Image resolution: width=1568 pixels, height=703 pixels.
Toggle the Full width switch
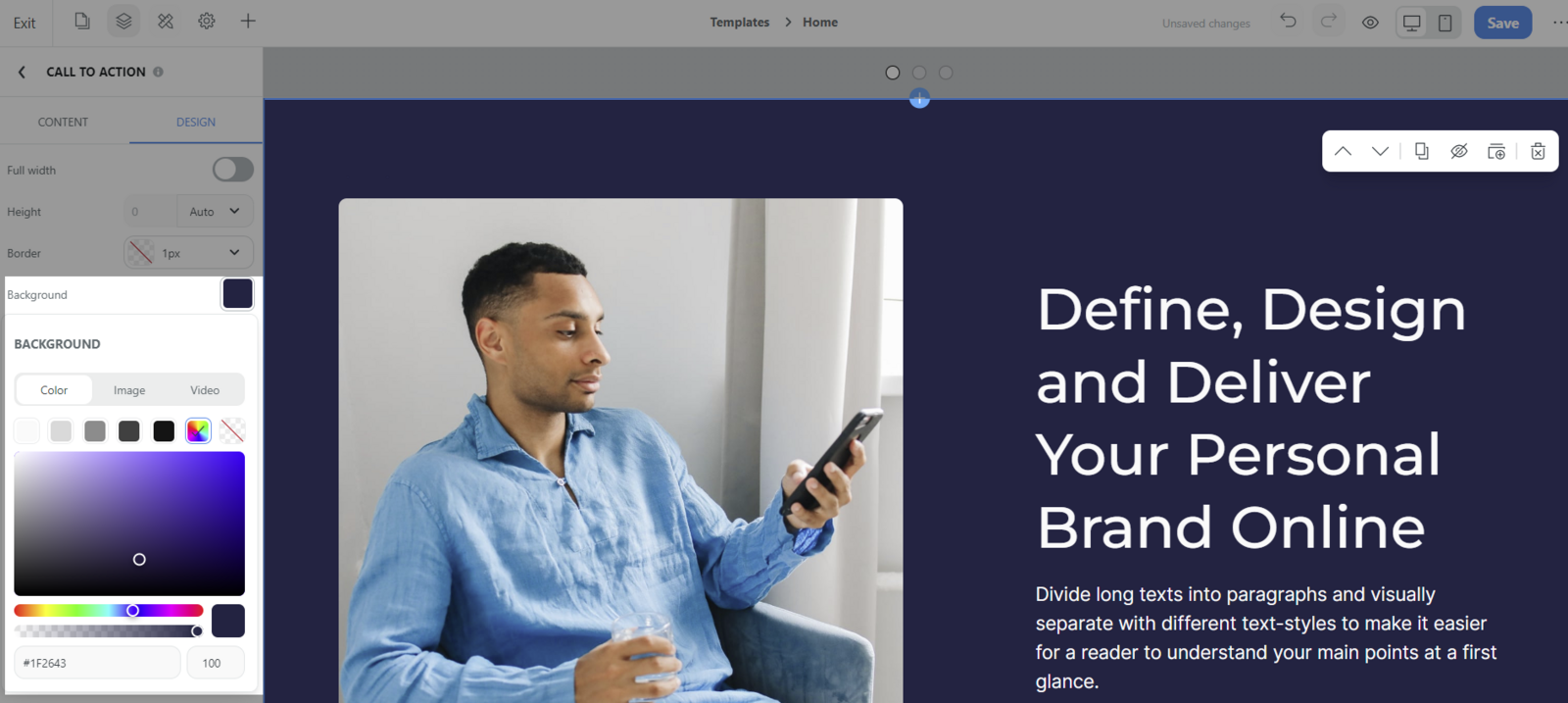tap(233, 169)
